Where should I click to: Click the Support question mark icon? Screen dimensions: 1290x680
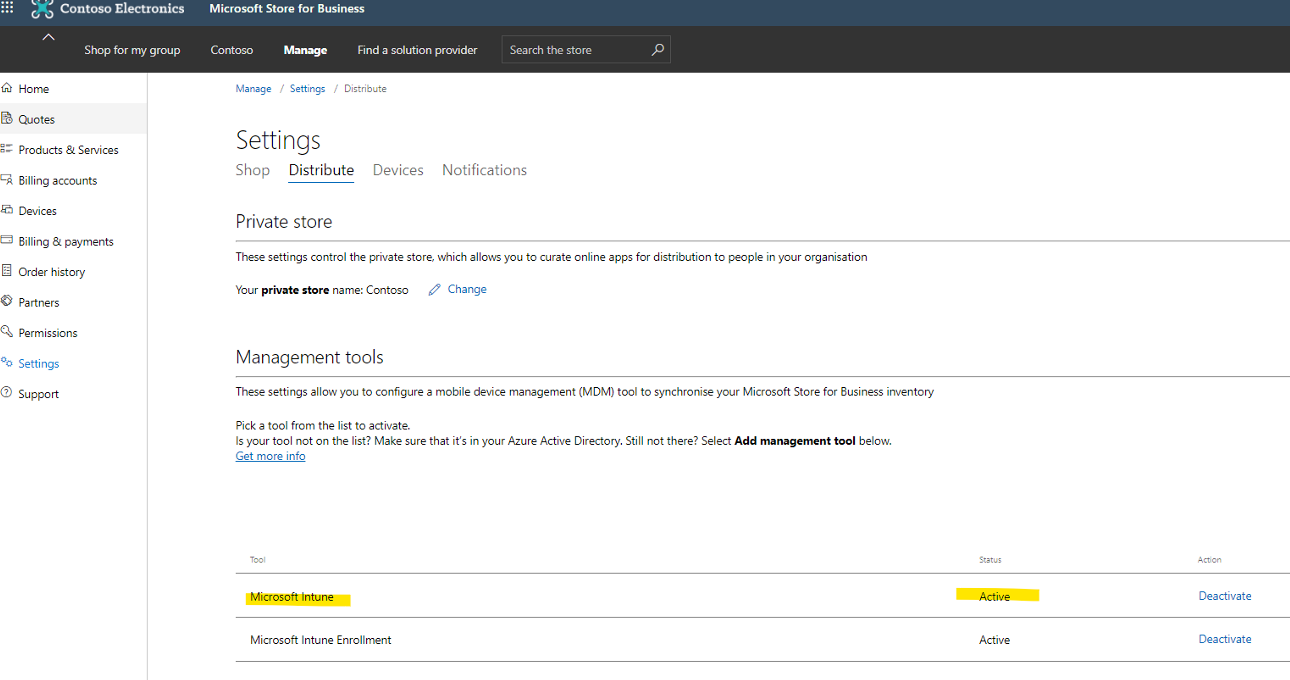point(7,393)
